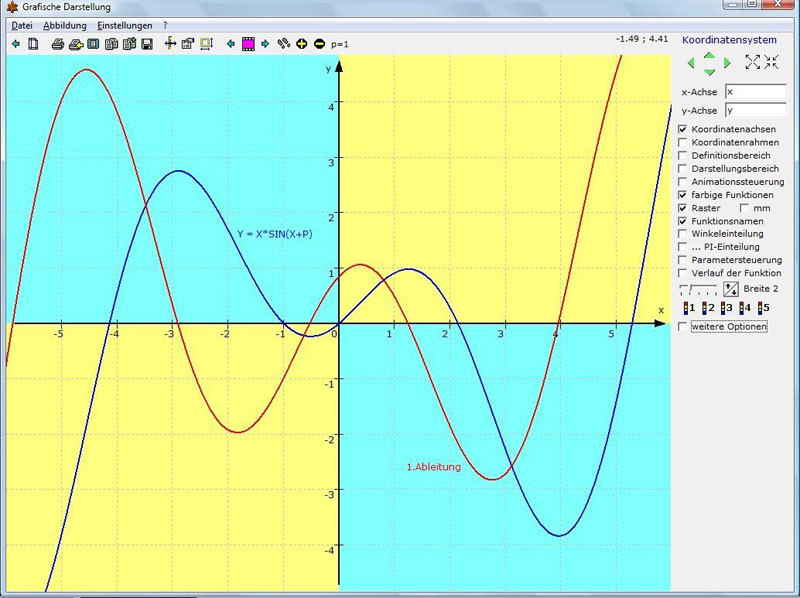Viewport: 800px width, 598px height.
Task: Decrease parameter with the yellow minus icon
Action: [319, 44]
